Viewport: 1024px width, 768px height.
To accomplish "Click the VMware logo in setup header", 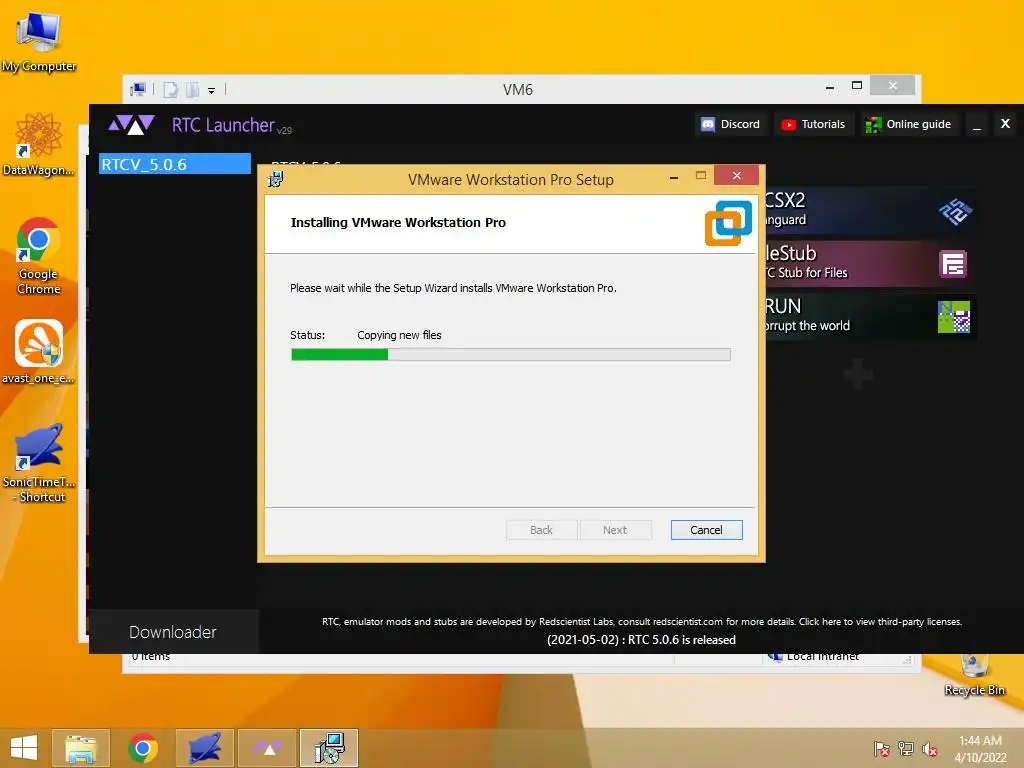I will coord(728,223).
